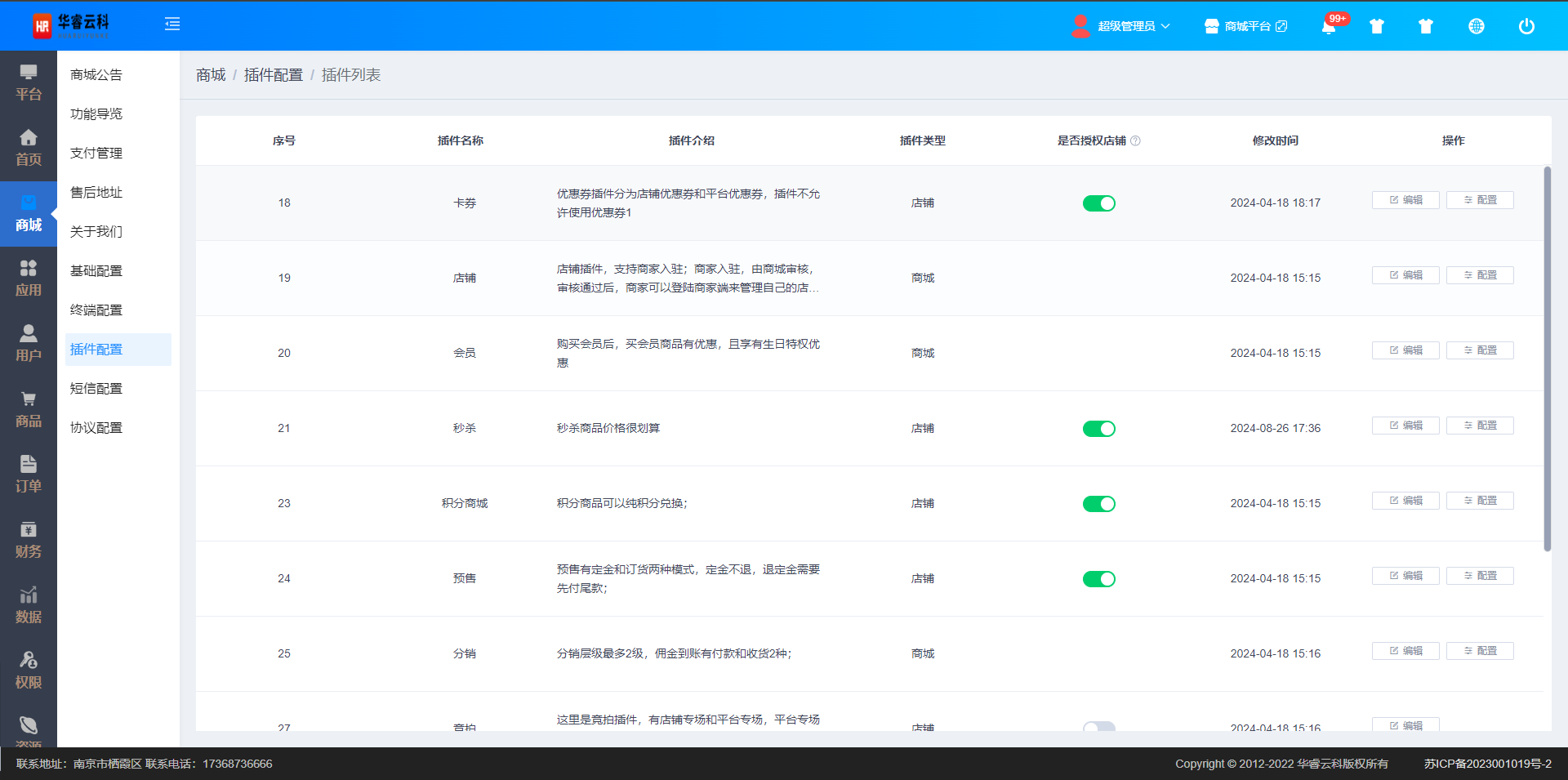Click 配置 button for 分销 plugin
This screenshot has height=780, width=1568.
point(1480,651)
